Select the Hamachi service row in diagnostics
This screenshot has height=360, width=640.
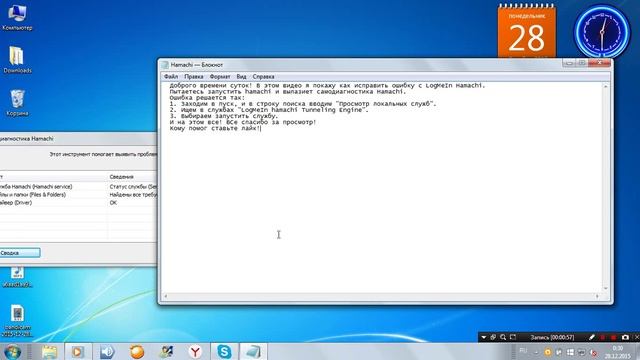pyautogui.click(x=78, y=187)
